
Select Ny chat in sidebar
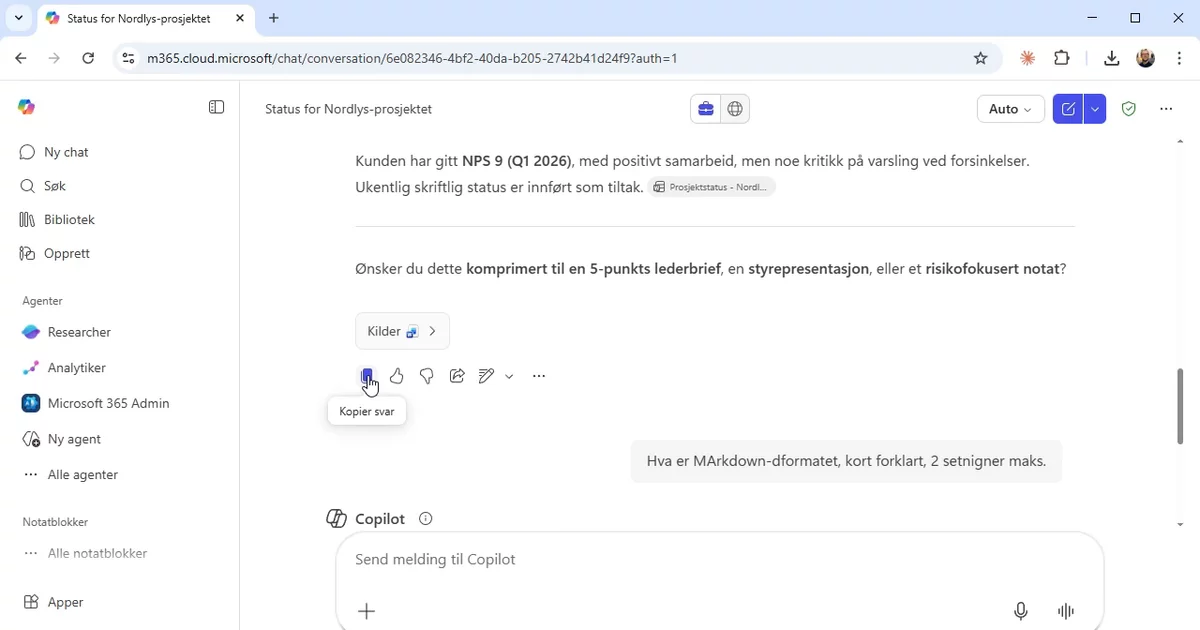(120, 152)
